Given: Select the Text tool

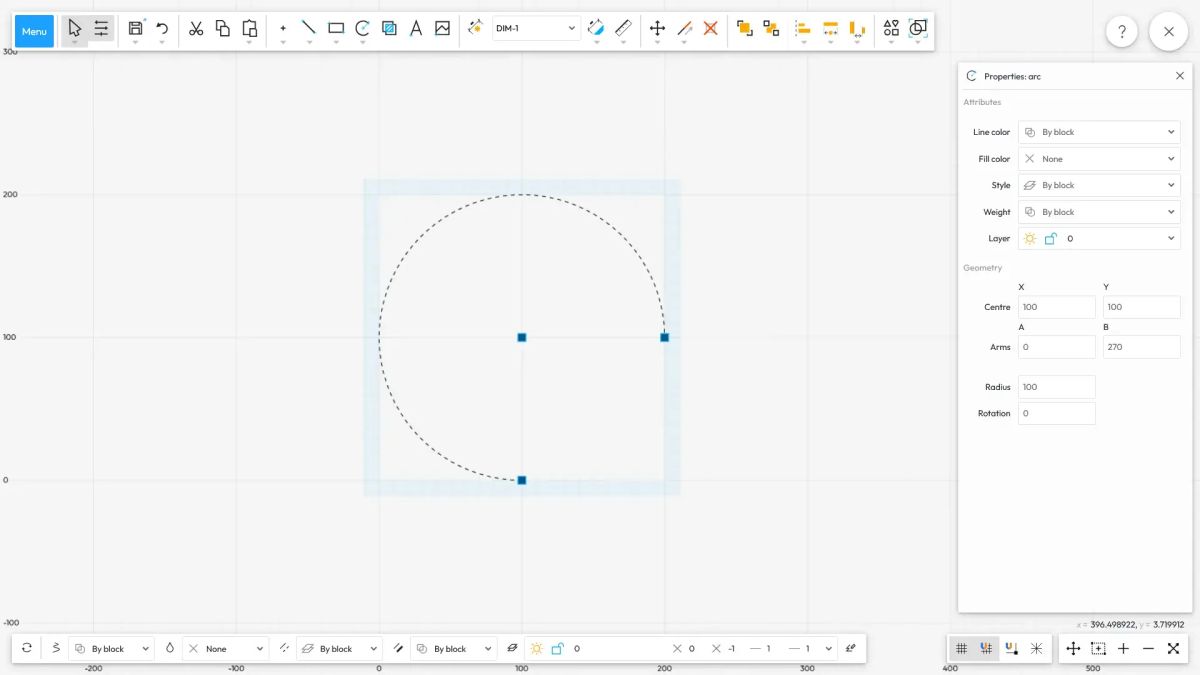Looking at the screenshot, I should (x=416, y=28).
